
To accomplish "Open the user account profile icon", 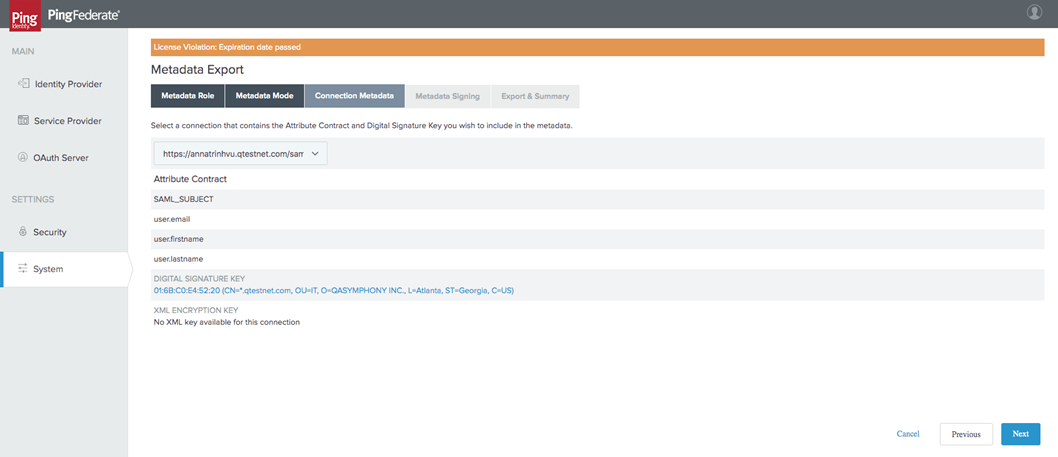I will (x=1034, y=12).
